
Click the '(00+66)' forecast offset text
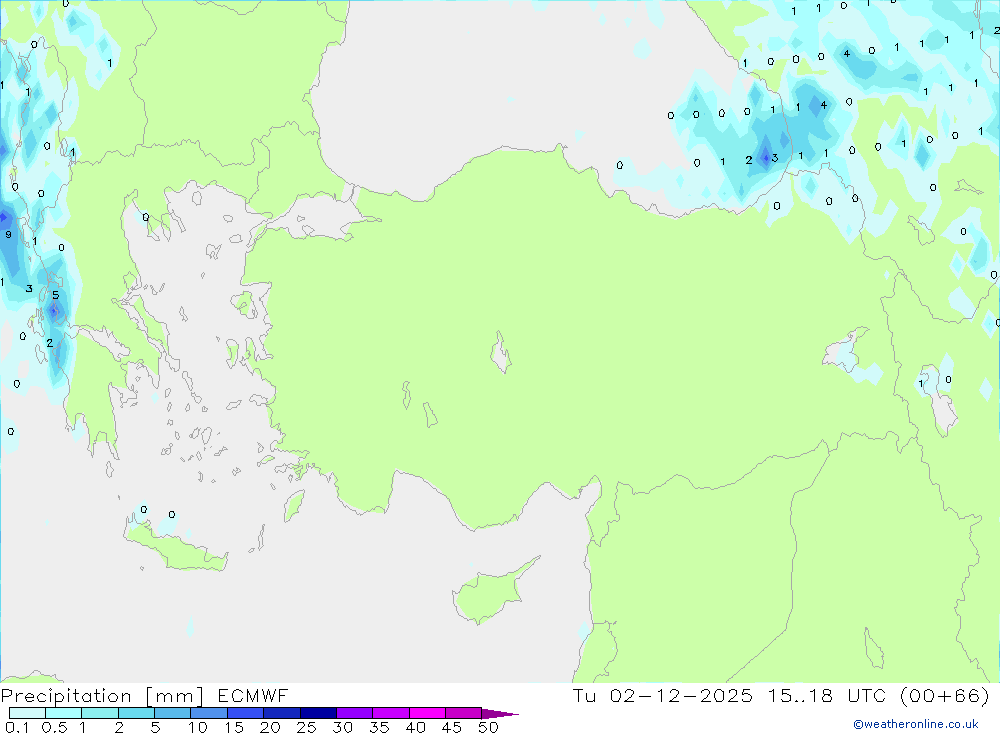coord(945,695)
